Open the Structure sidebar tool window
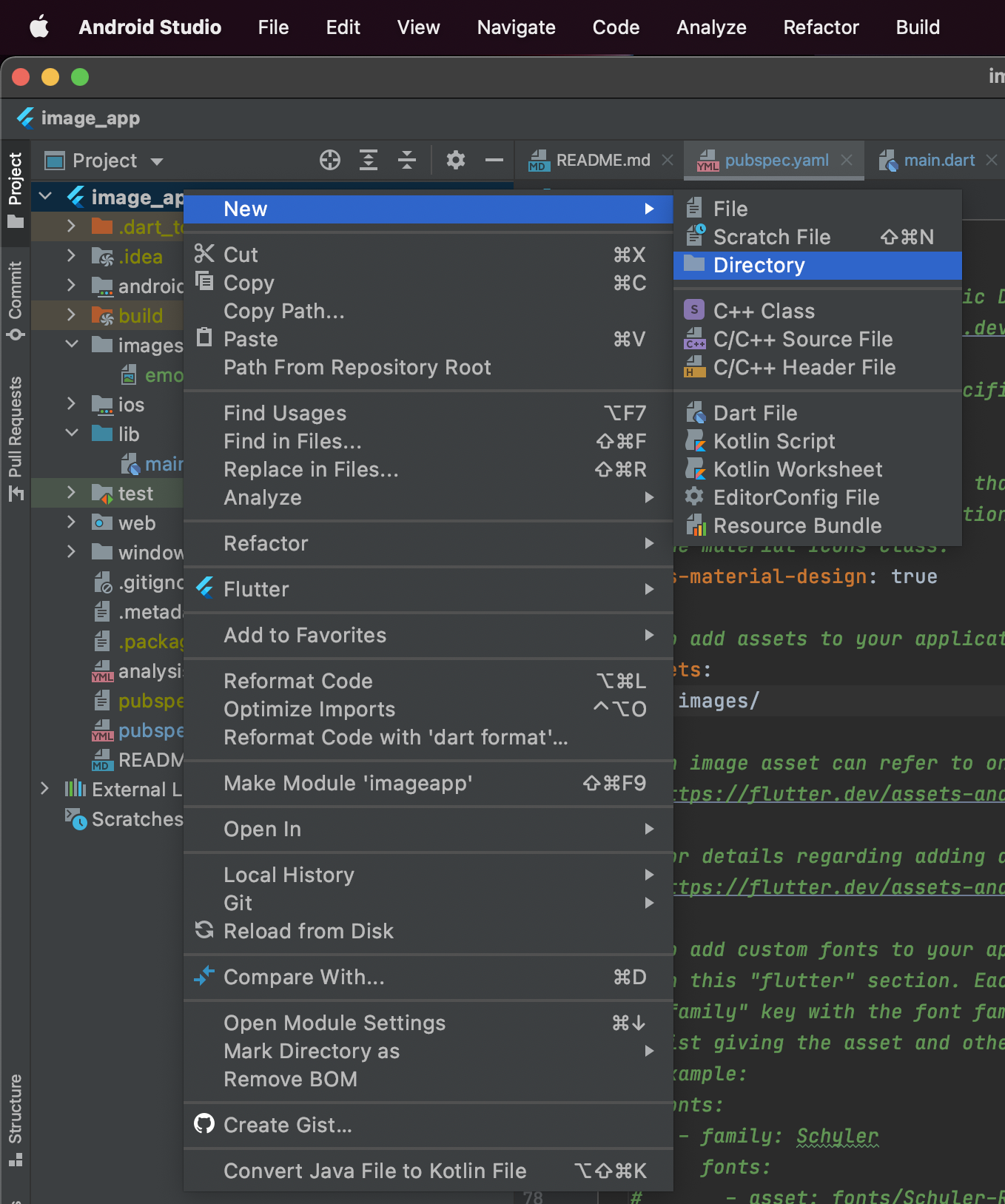The height and width of the screenshot is (1204, 1005). pyautogui.click(x=16, y=1119)
